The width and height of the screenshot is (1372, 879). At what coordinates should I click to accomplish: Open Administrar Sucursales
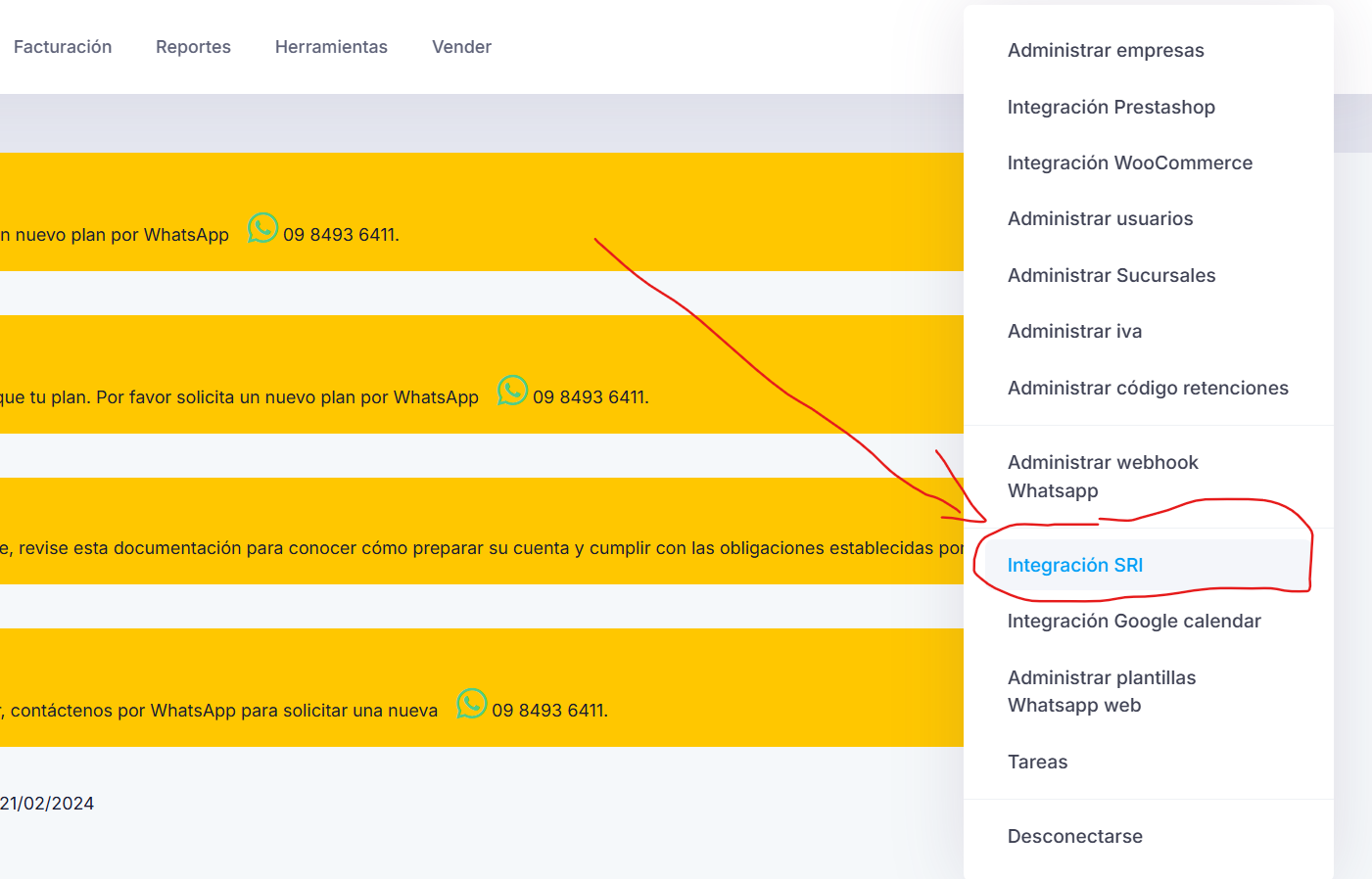point(1111,276)
